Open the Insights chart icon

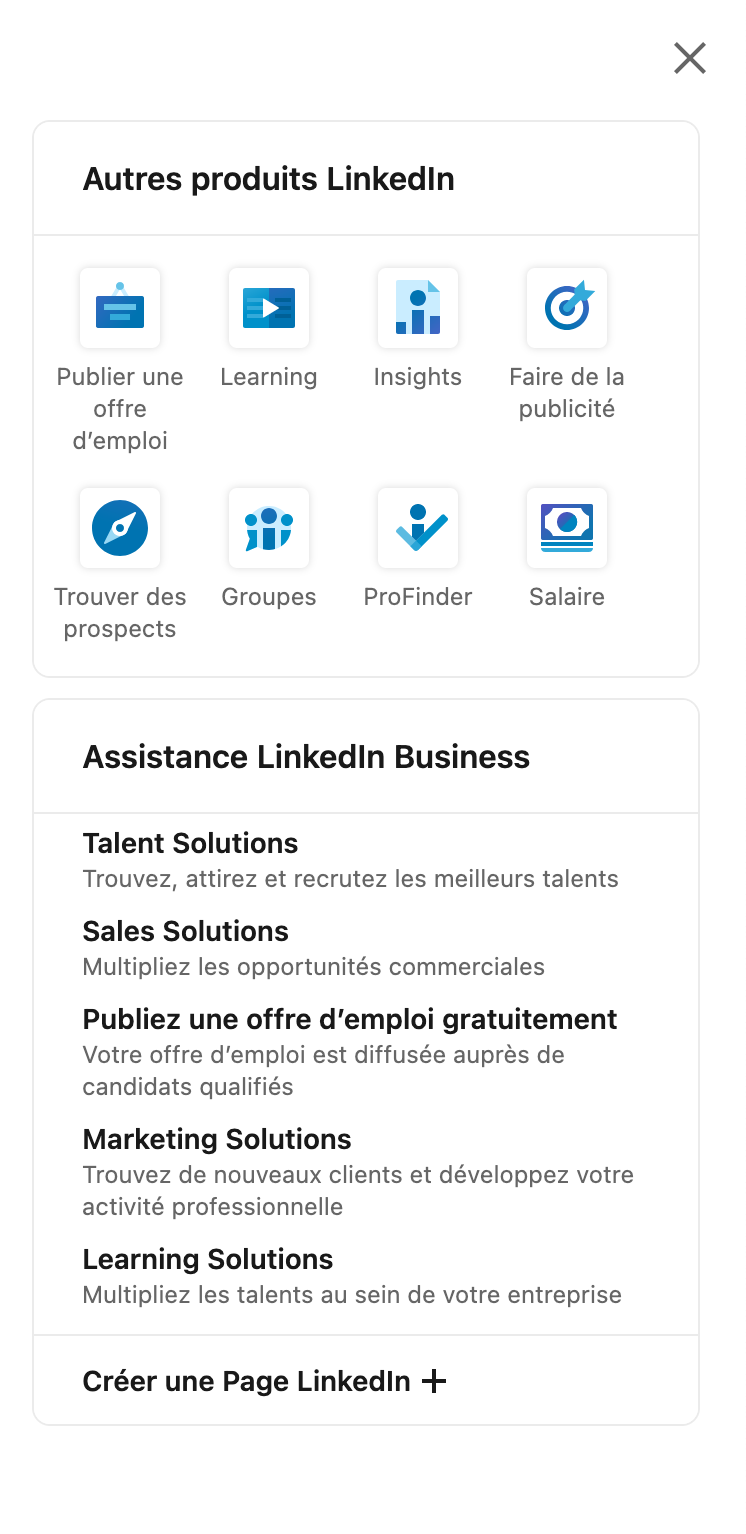click(418, 308)
